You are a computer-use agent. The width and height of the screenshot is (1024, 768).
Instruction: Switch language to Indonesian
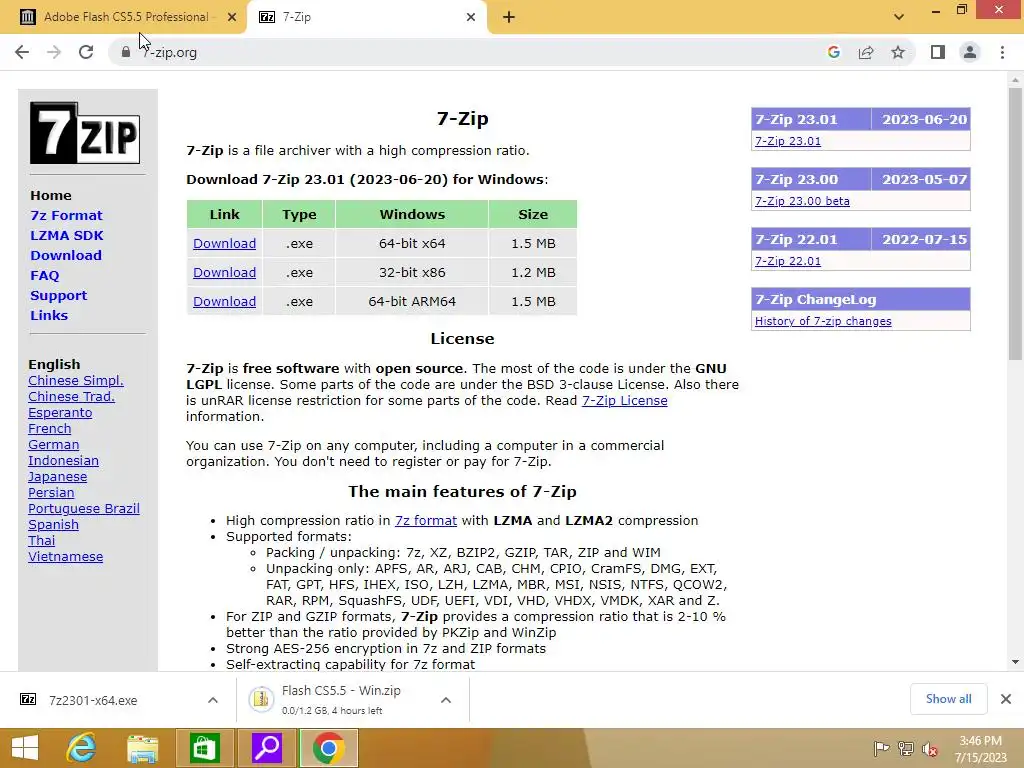point(63,460)
